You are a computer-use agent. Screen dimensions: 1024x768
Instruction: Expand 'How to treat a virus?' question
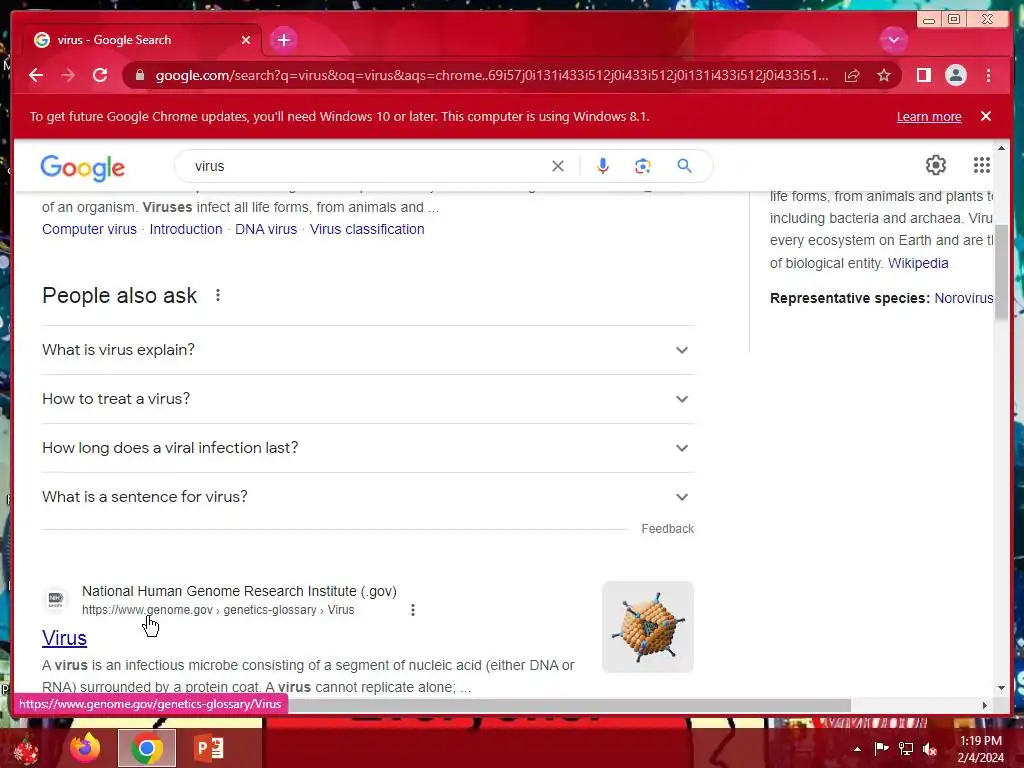[x=368, y=399]
